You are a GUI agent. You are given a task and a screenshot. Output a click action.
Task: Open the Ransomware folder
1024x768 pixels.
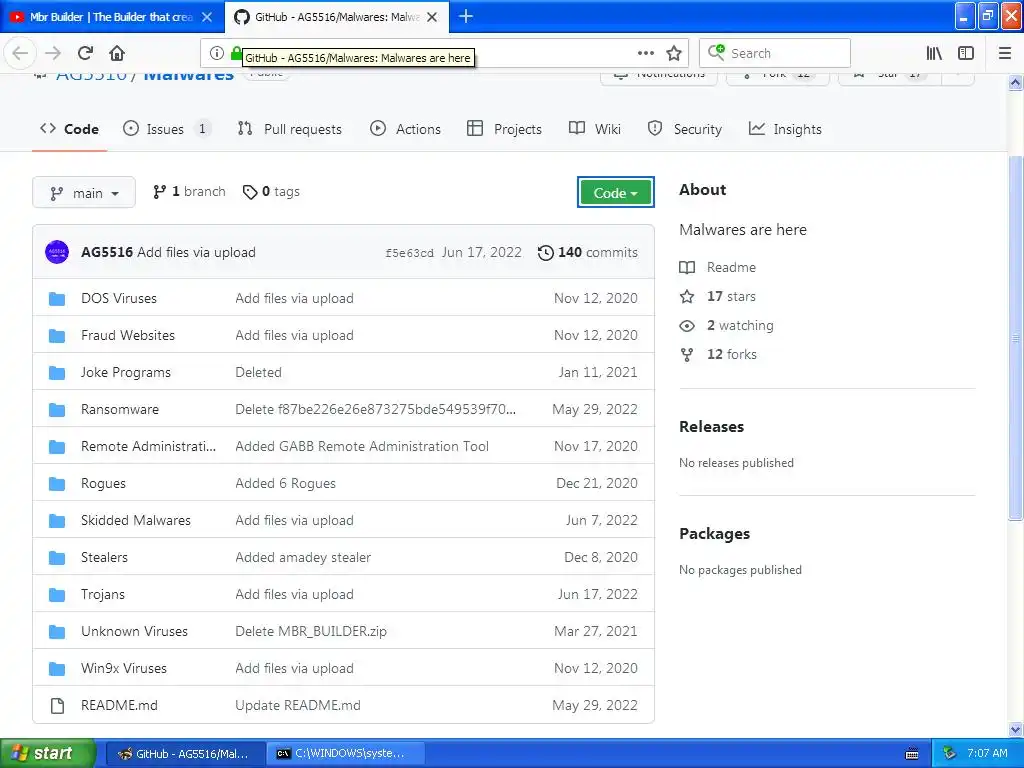120,409
